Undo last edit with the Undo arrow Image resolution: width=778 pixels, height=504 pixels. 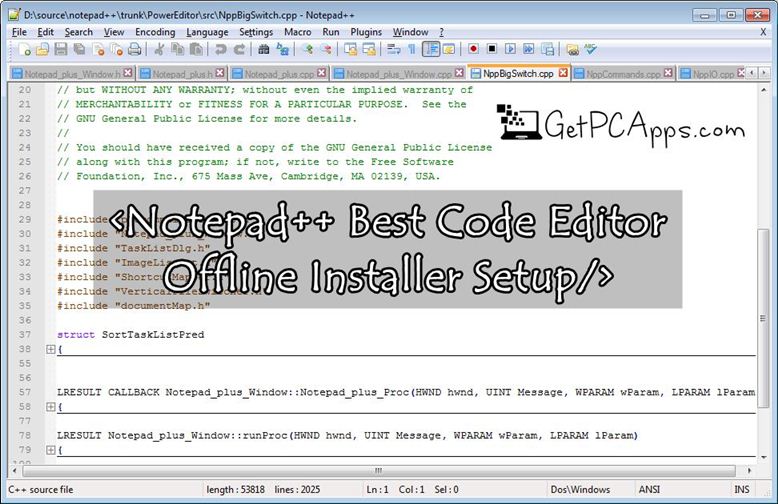pos(220,49)
